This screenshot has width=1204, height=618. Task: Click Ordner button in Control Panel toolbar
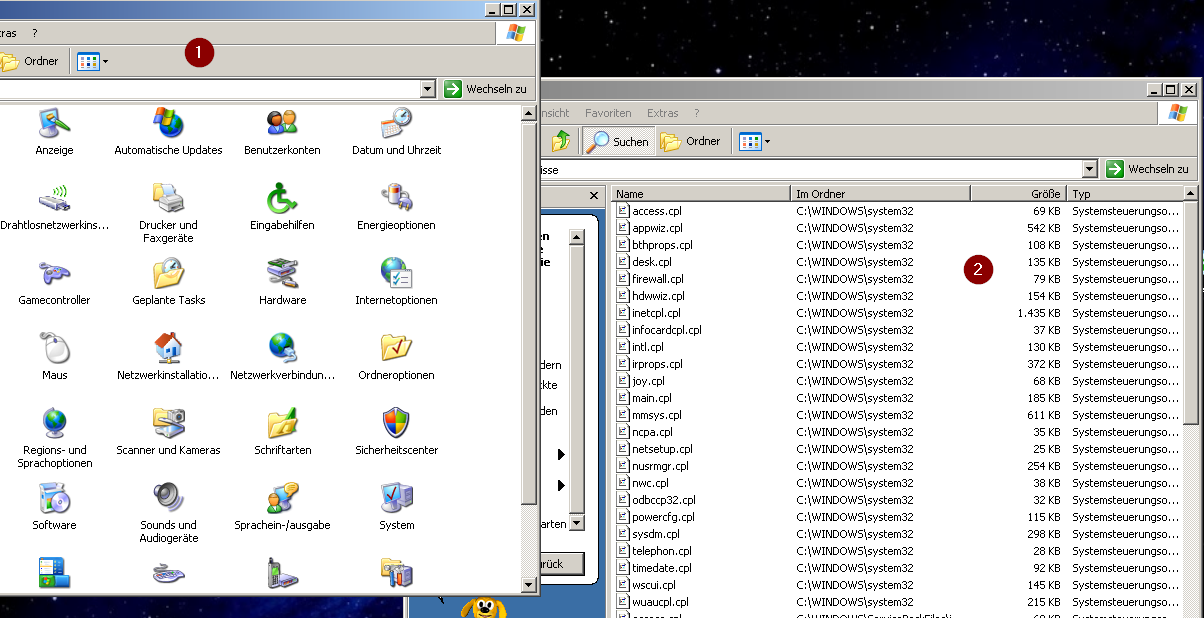(30, 61)
